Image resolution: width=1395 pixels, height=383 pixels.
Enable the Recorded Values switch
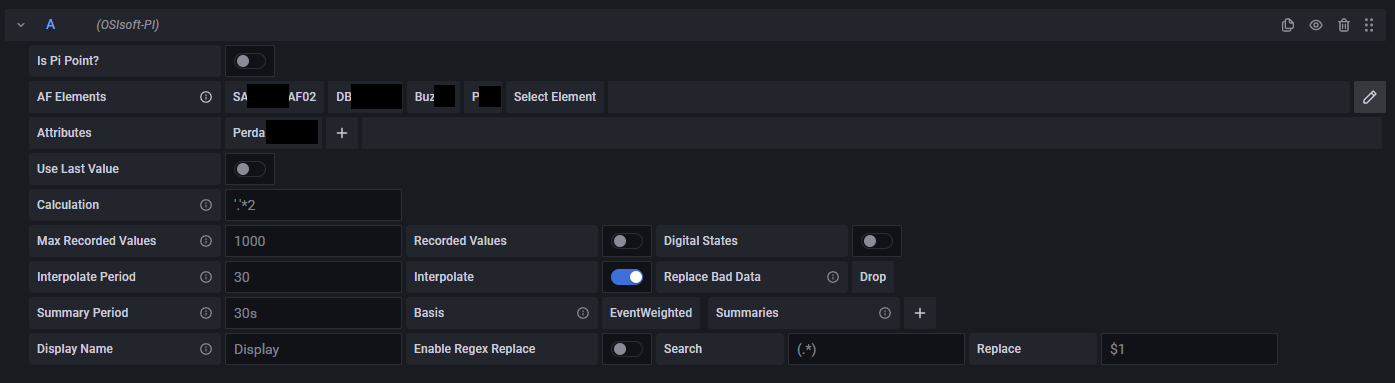pyautogui.click(x=627, y=241)
